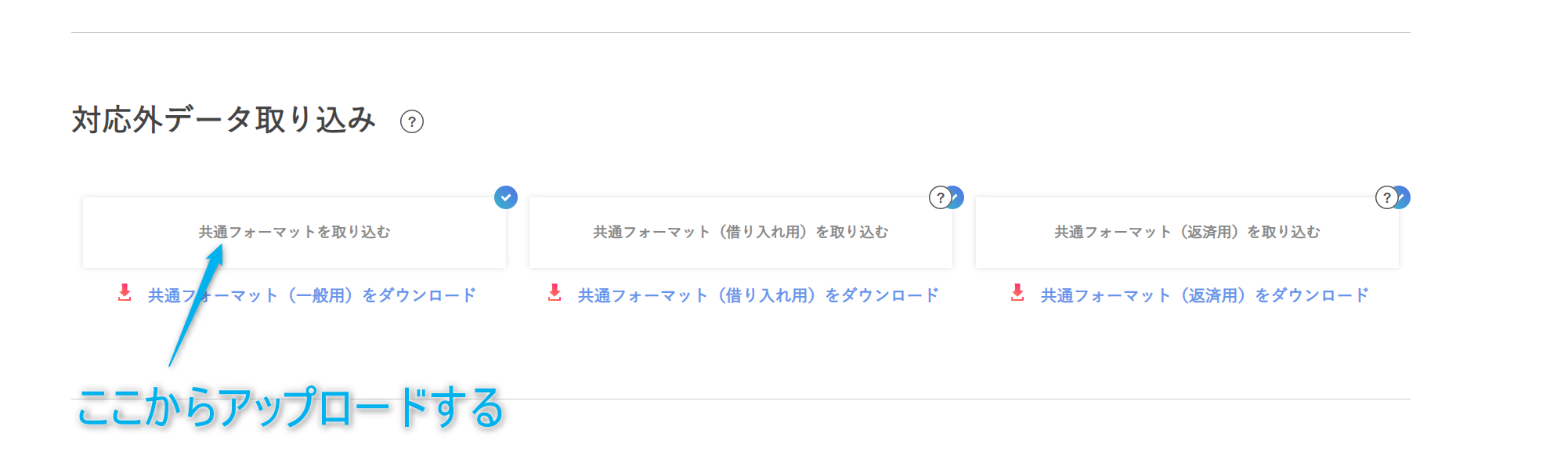The image size is (1568, 459).
Task: Click the blue annotation arrow
Action: 197,305
